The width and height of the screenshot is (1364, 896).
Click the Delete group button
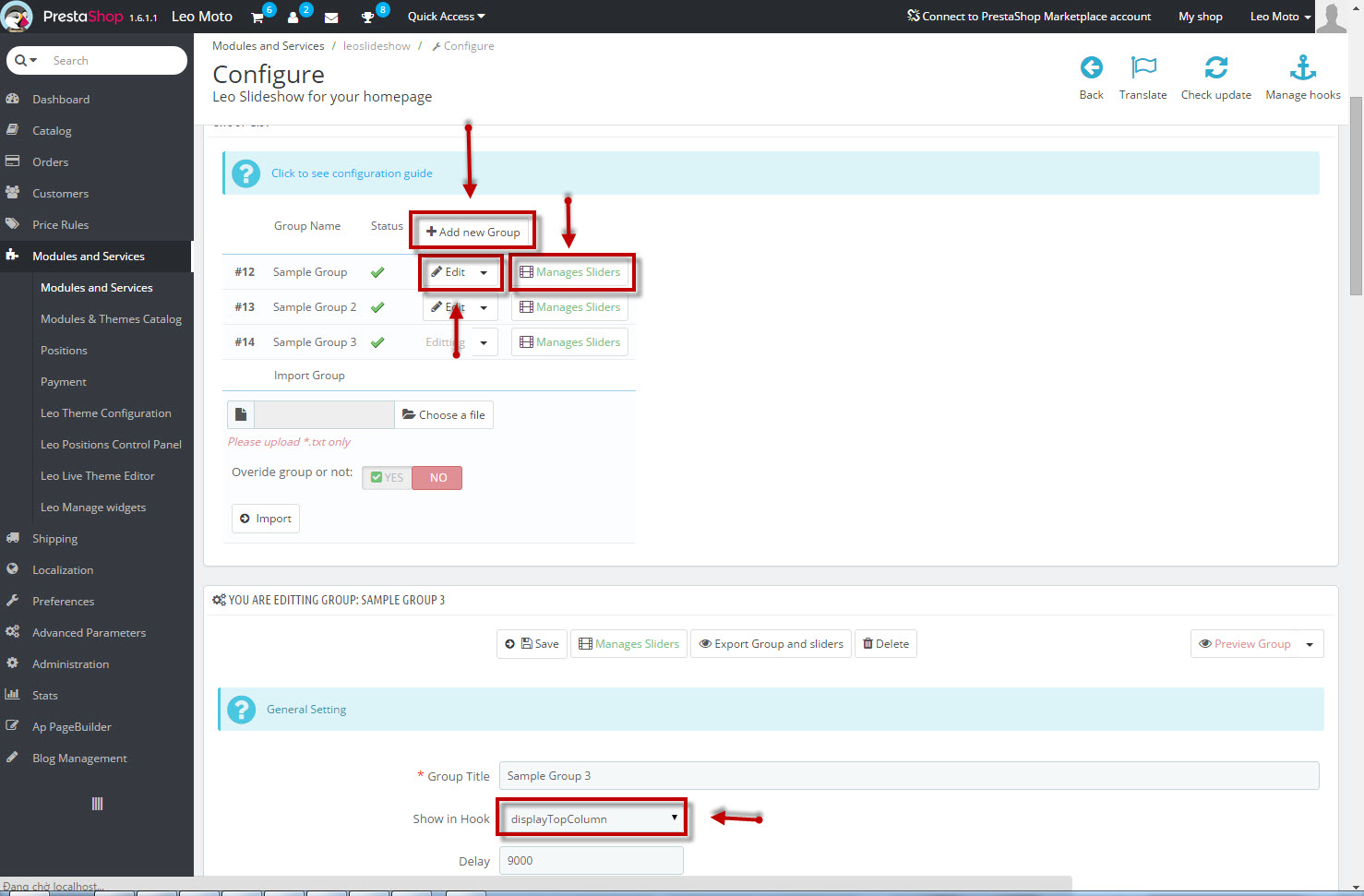click(x=886, y=644)
